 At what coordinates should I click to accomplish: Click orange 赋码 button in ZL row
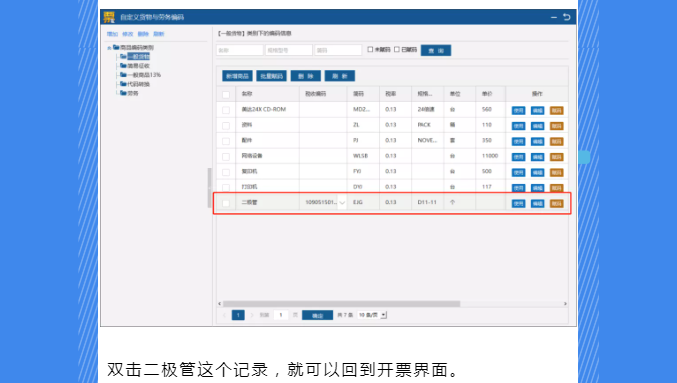(x=557, y=126)
